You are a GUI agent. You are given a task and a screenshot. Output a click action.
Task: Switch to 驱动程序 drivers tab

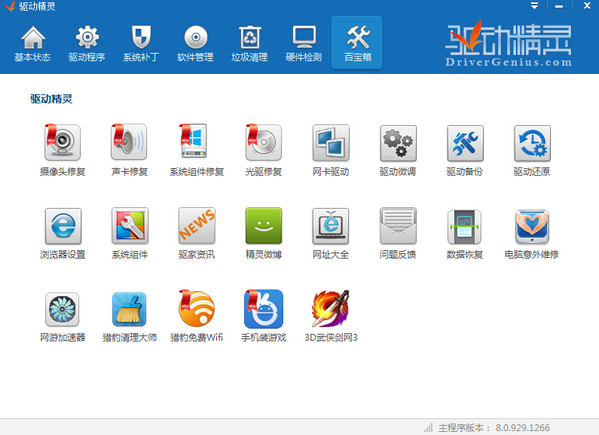click(87, 43)
